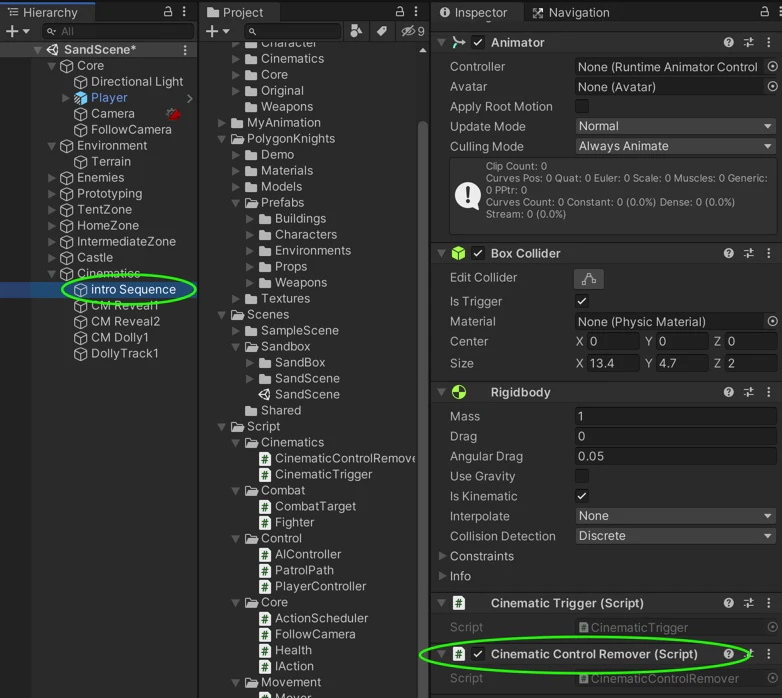Open Player prefab arrow in Hierarchy

coord(190,99)
